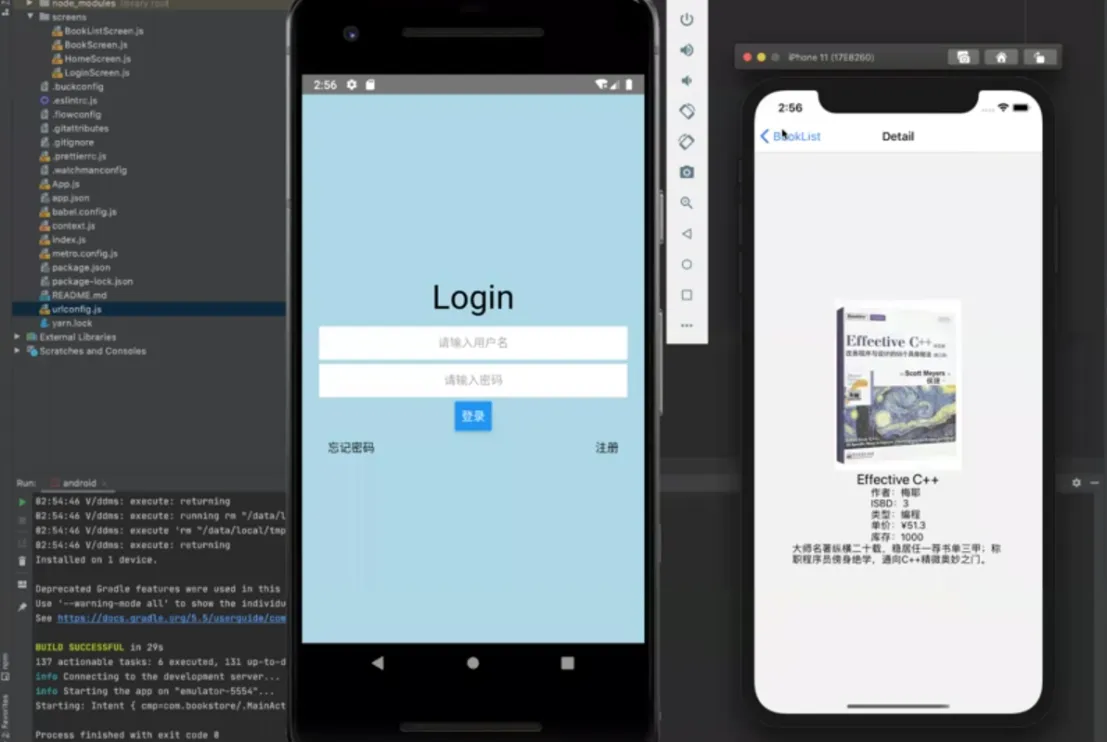1108x743 pixels.
Task: Open the Run panel settings gear
Action: point(1076,483)
